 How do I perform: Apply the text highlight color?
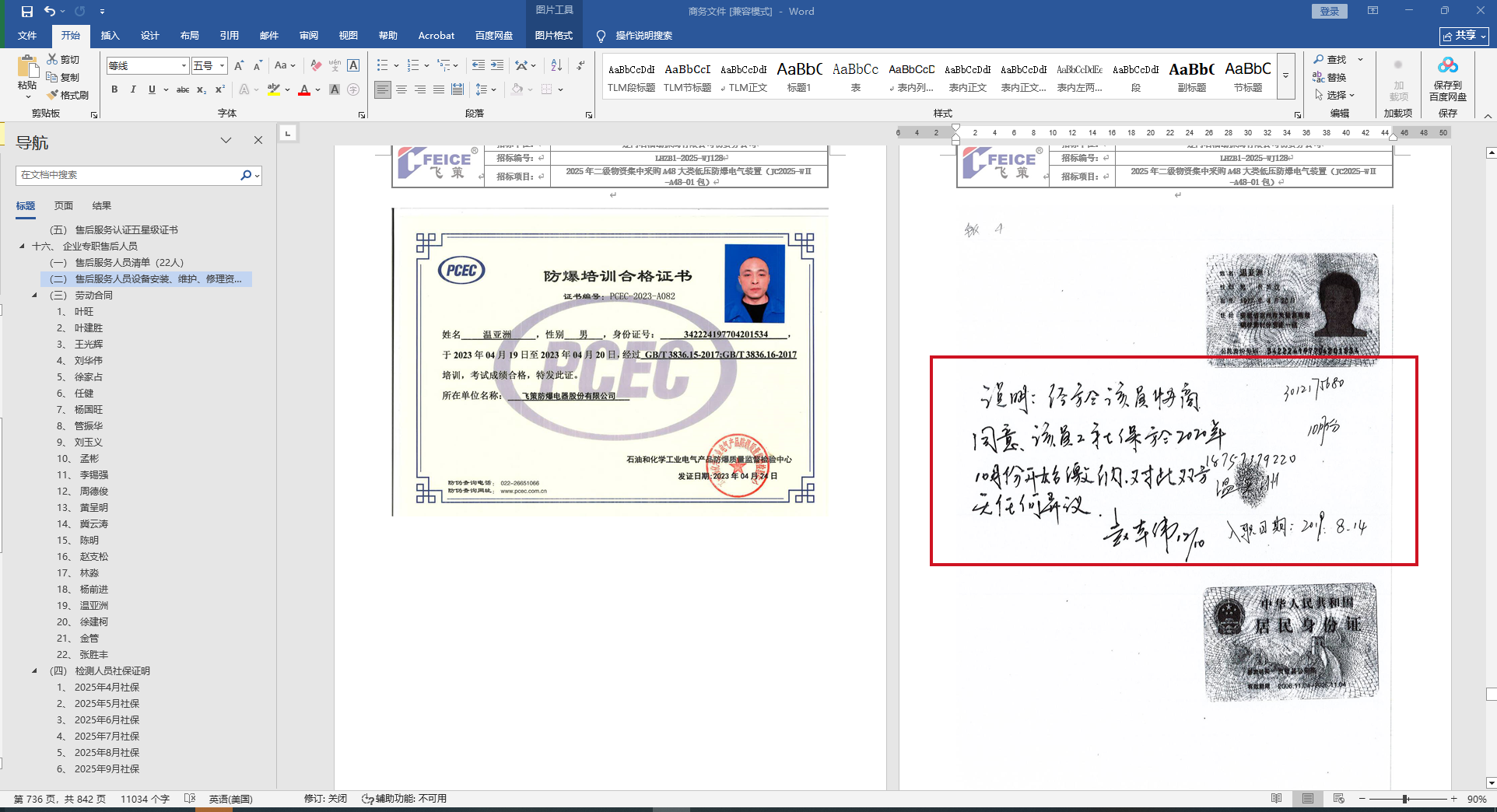point(274,89)
